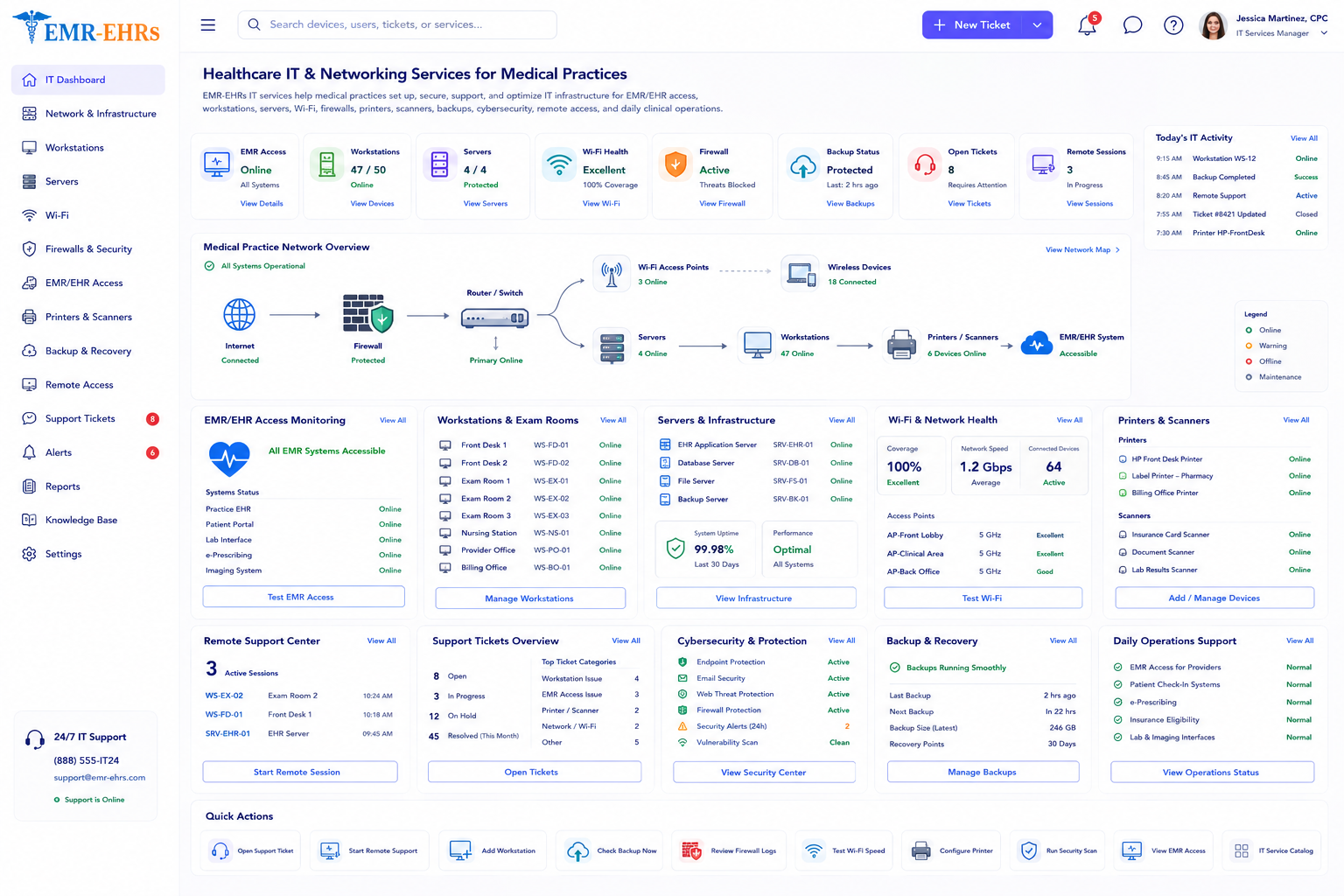Click the Open Tickets headset card icon
Screen dimensions: 1344x896
[925, 164]
